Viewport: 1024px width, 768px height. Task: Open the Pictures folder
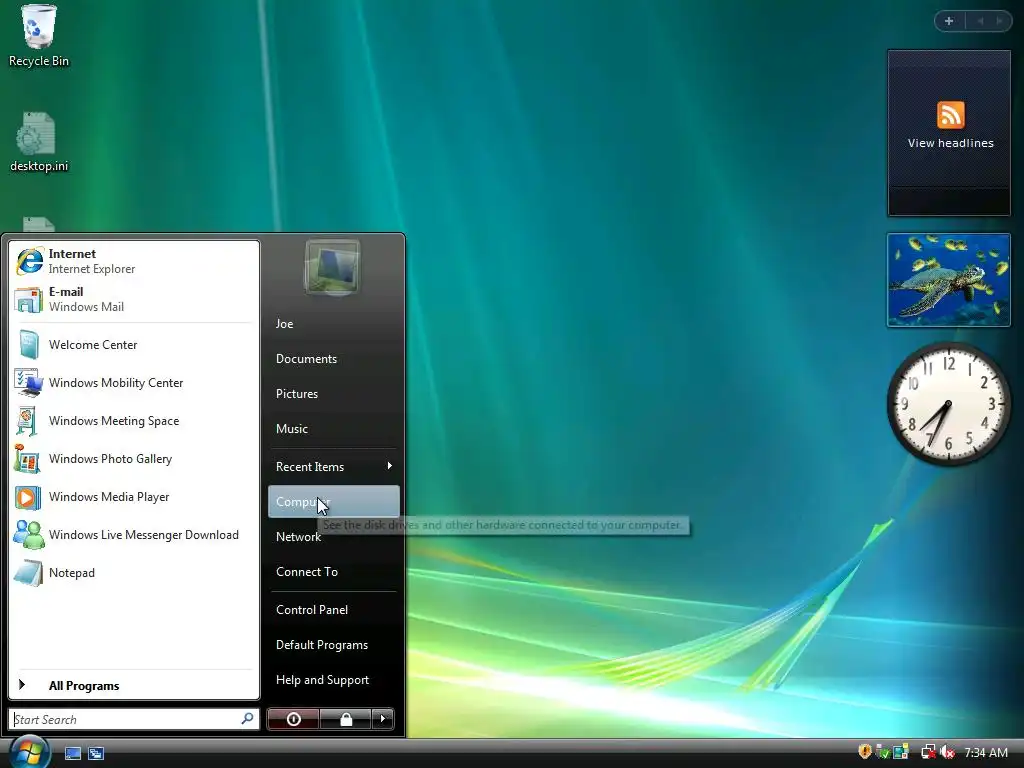(333, 394)
